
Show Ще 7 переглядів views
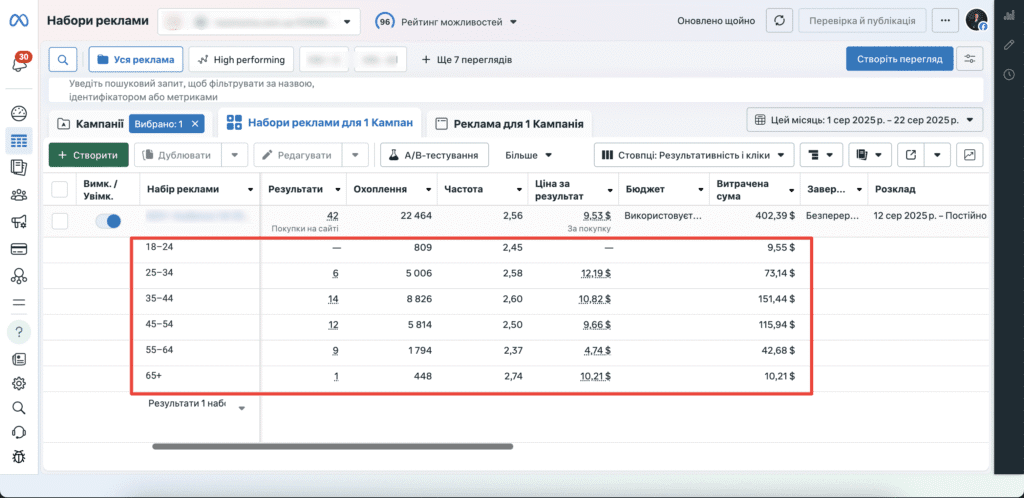click(x=466, y=59)
